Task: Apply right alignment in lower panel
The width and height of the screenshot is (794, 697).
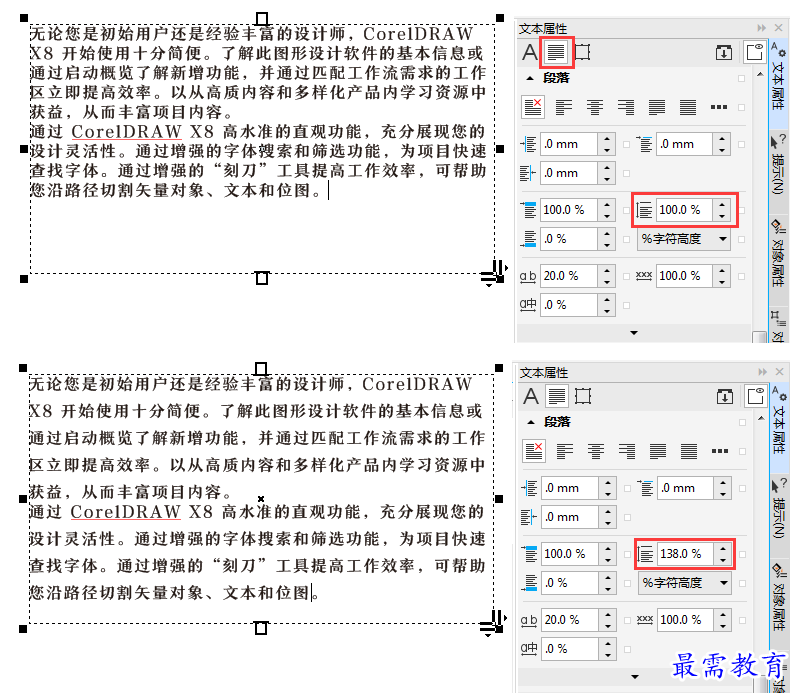Action: (x=627, y=451)
